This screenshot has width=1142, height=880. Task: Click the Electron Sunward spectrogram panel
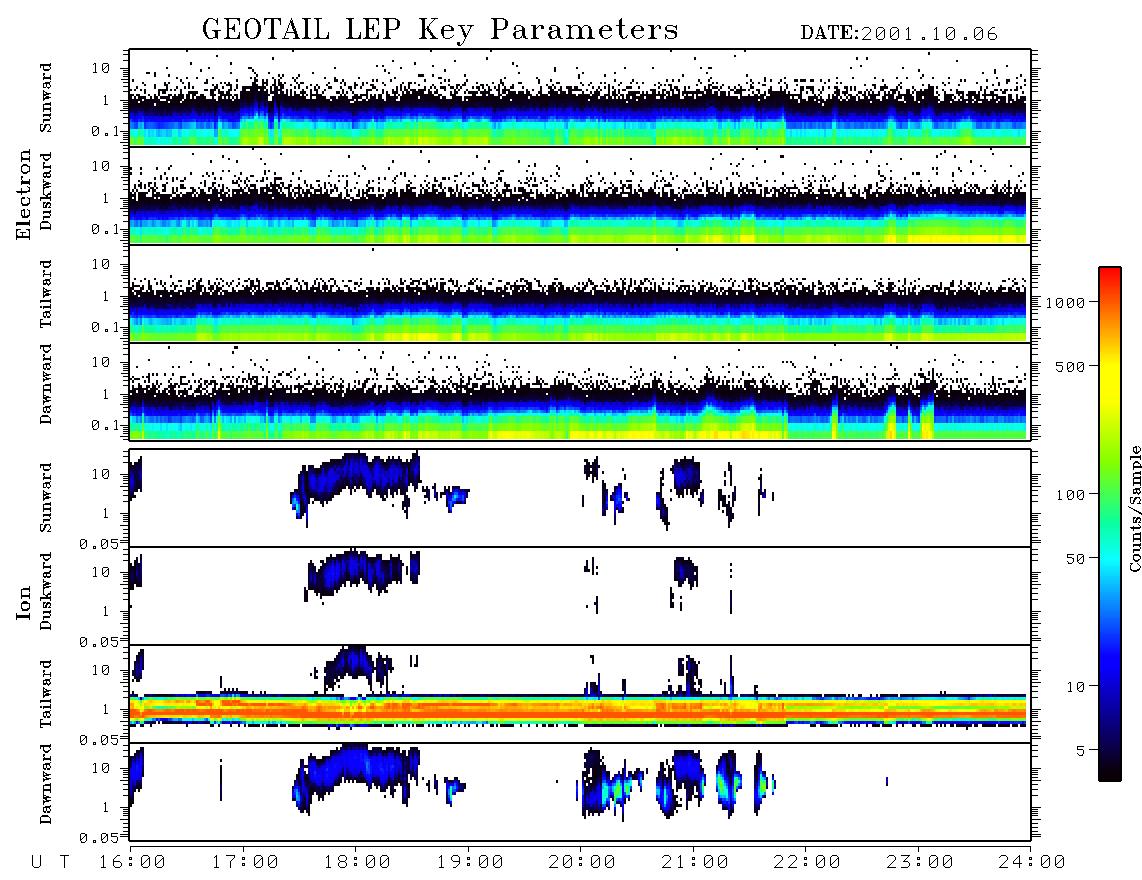[x=580, y=98]
